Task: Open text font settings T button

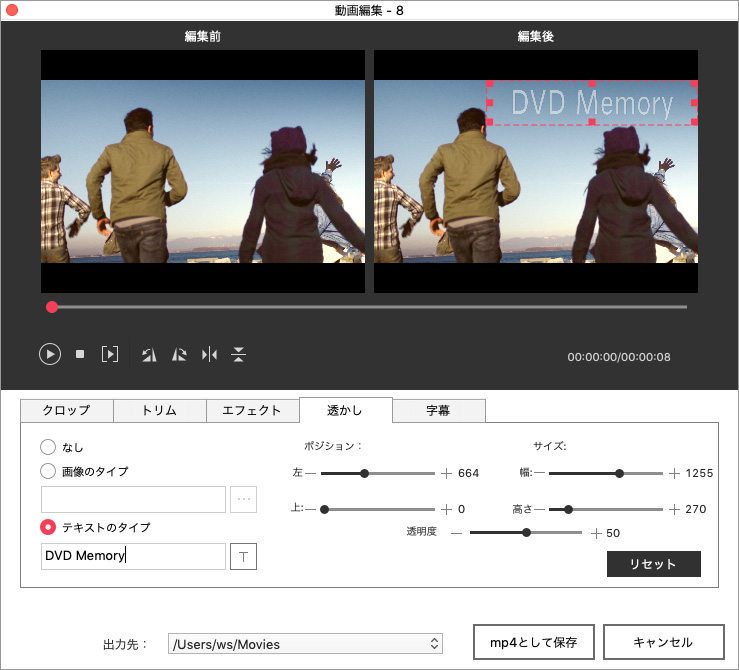Action: pos(243,556)
